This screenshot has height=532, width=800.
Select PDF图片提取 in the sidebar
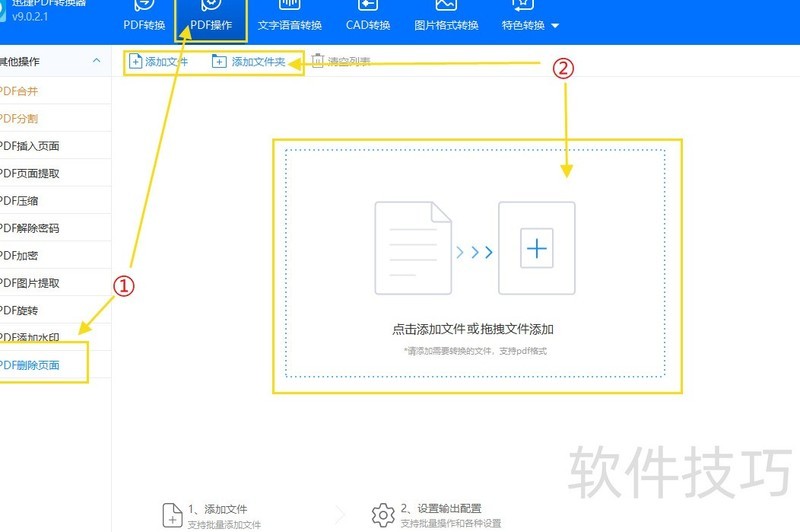[55, 283]
